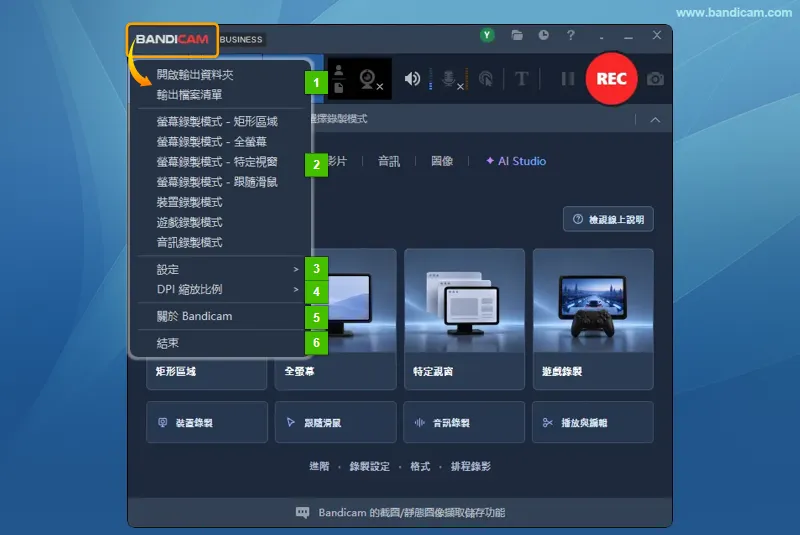Toggle the speaker sound icon

tap(412, 79)
